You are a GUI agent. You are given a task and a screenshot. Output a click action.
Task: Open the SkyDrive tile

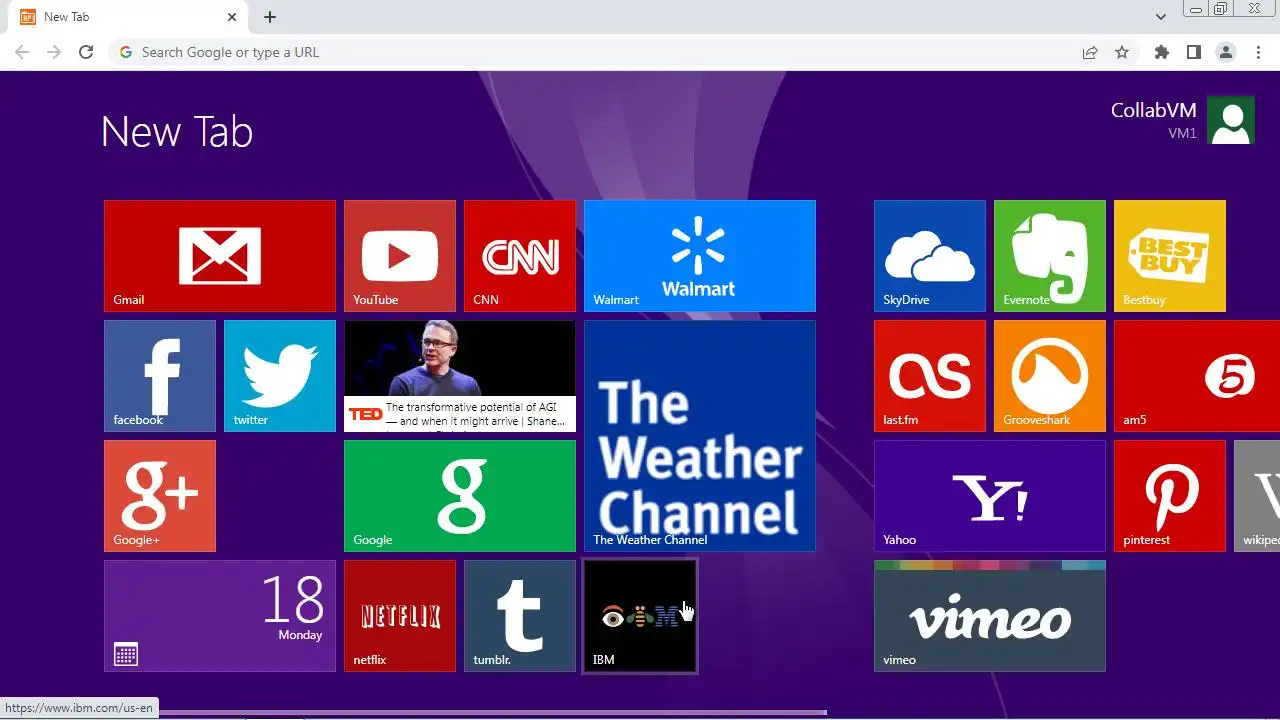point(930,256)
